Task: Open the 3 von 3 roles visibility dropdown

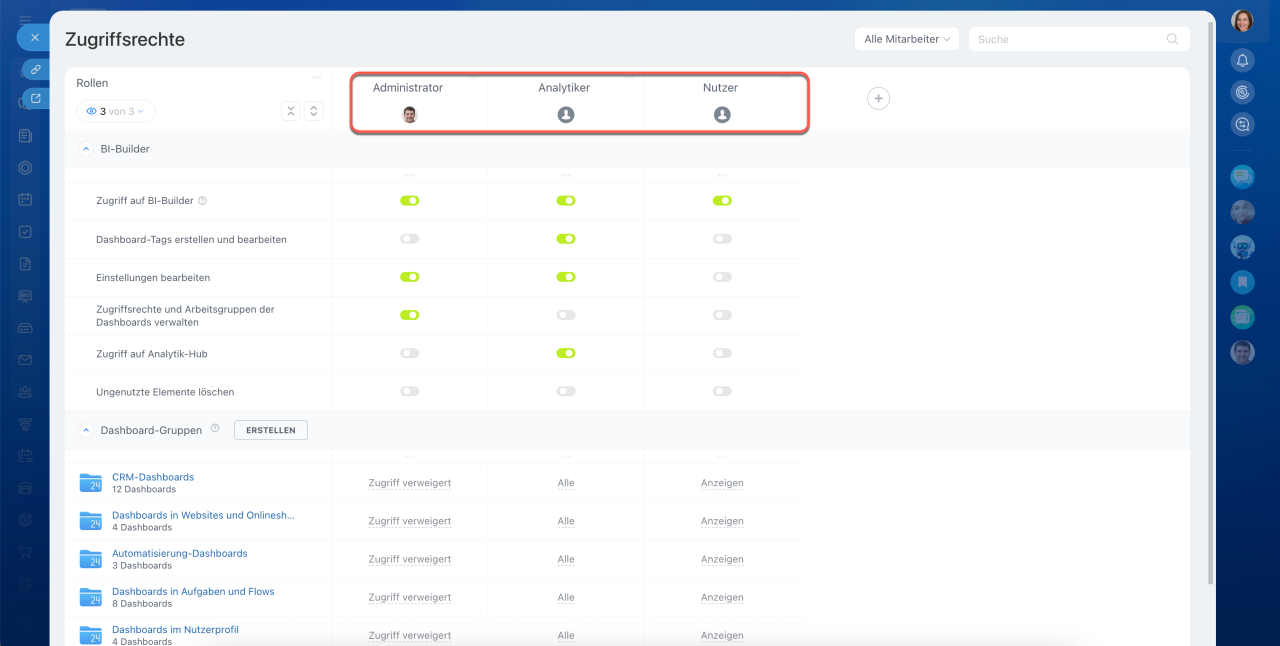Action: (x=116, y=111)
